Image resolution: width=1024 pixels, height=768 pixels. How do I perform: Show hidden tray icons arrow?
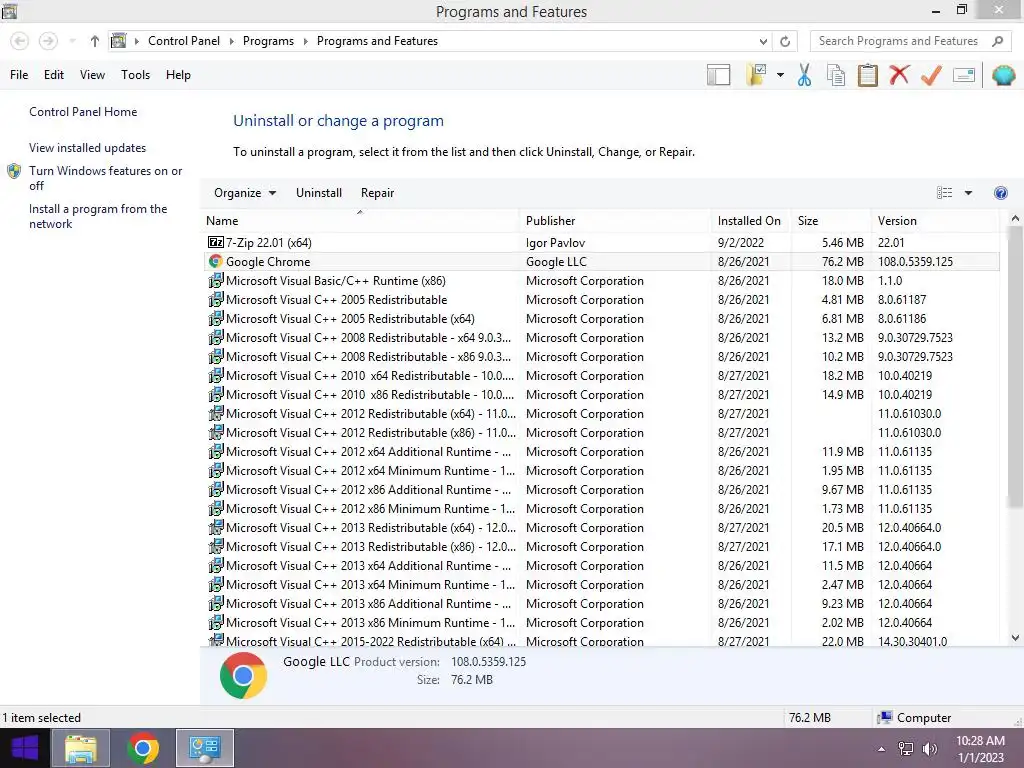click(882, 748)
